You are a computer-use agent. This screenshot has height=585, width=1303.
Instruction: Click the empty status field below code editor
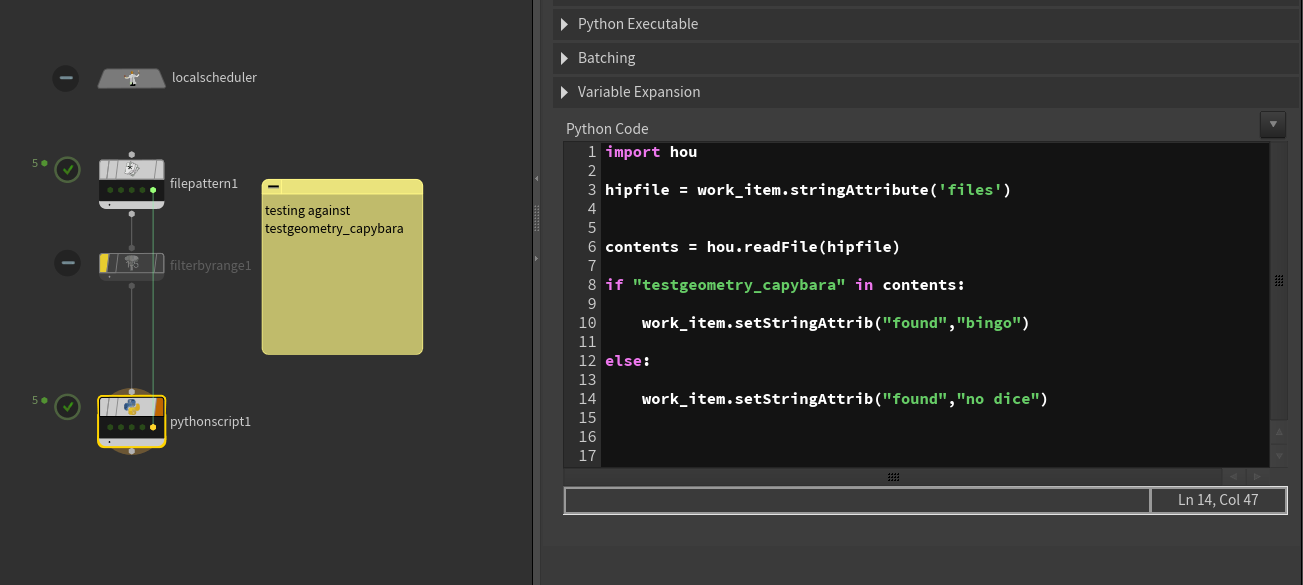[x=857, y=500]
